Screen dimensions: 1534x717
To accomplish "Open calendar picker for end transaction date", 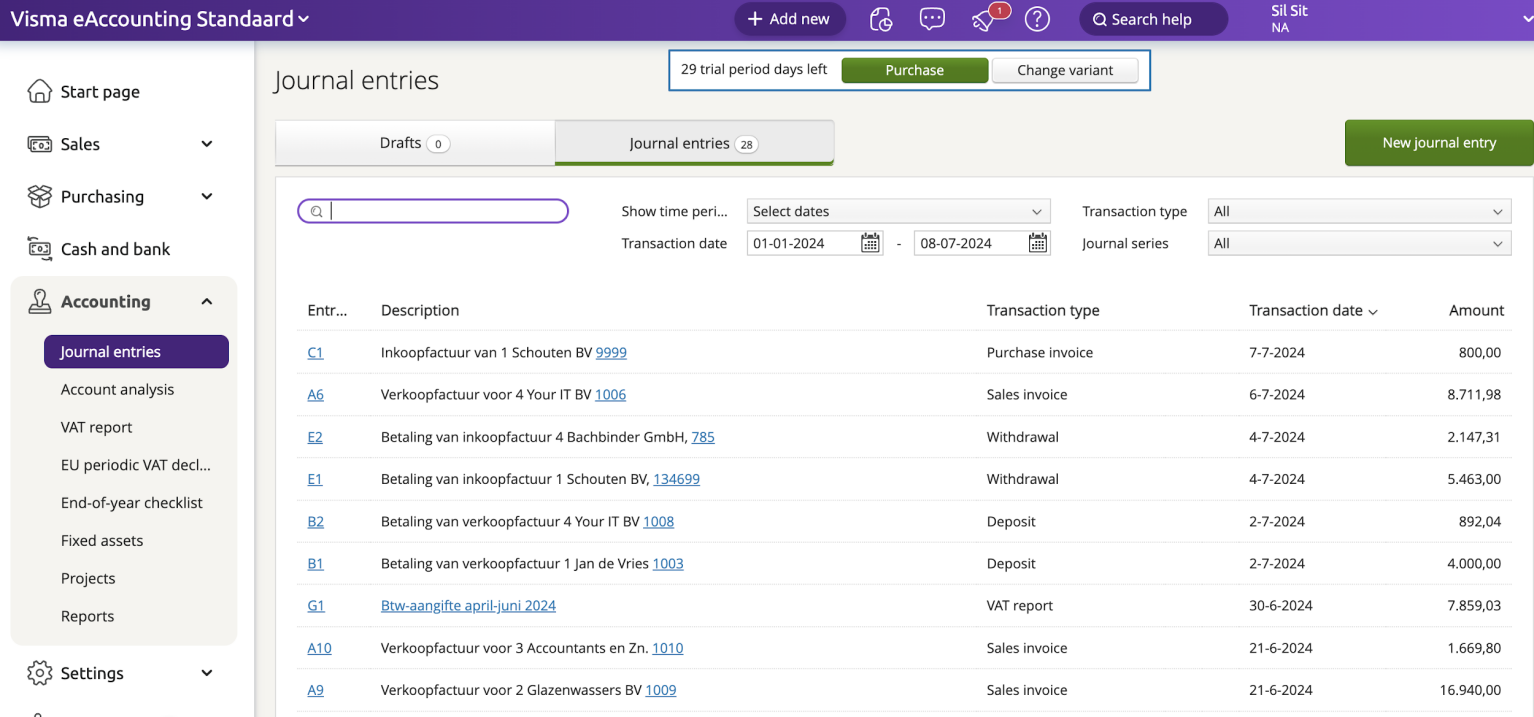I will tap(1038, 243).
